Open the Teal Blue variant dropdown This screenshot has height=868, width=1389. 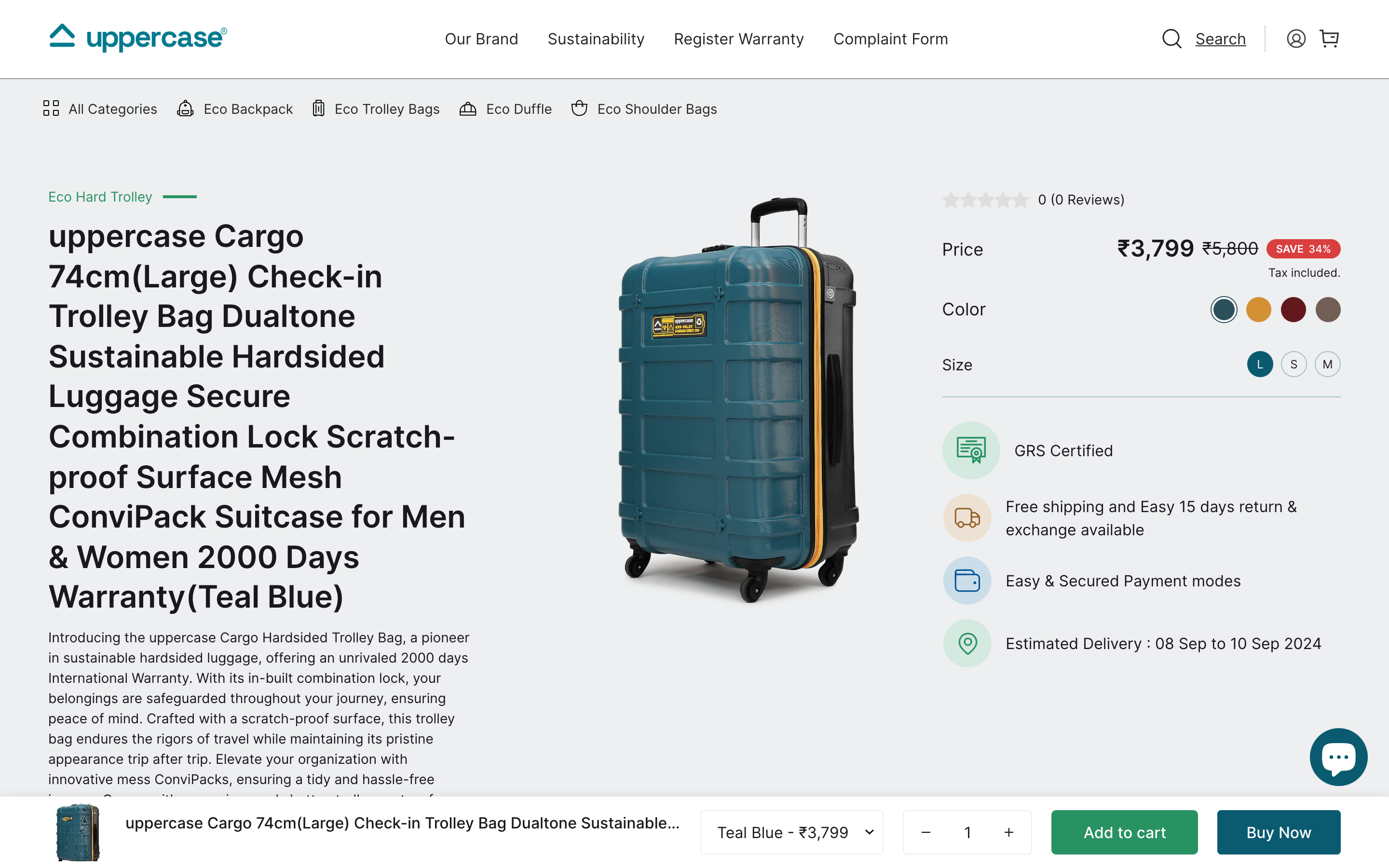tap(791, 832)
